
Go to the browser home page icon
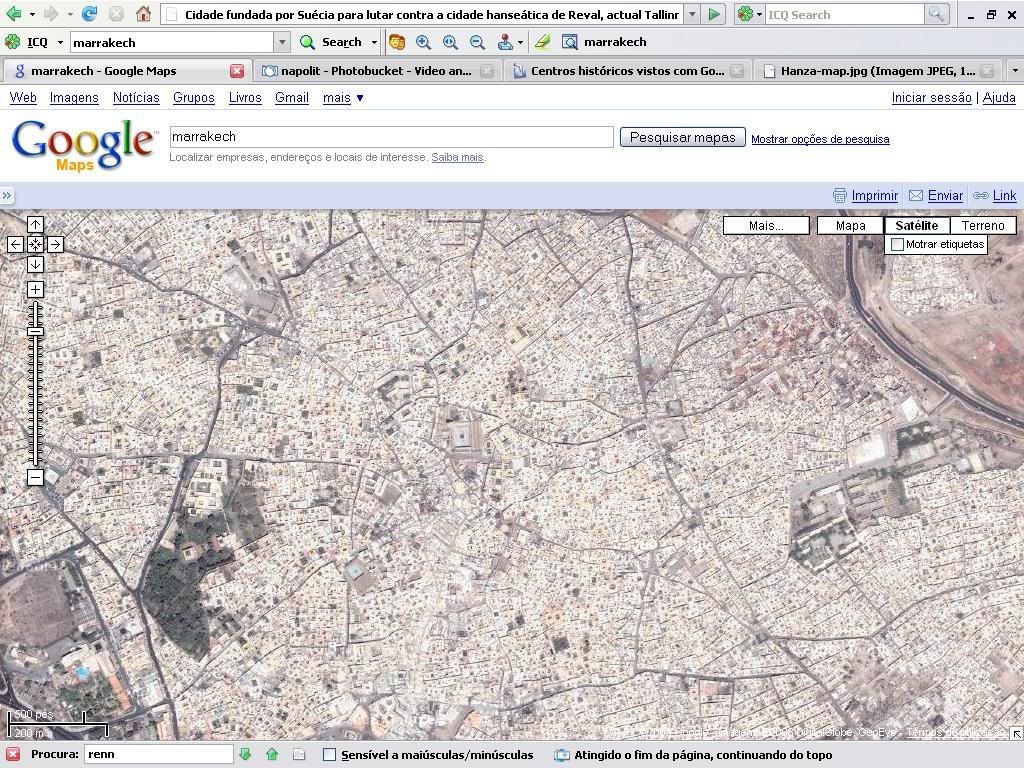143,14
